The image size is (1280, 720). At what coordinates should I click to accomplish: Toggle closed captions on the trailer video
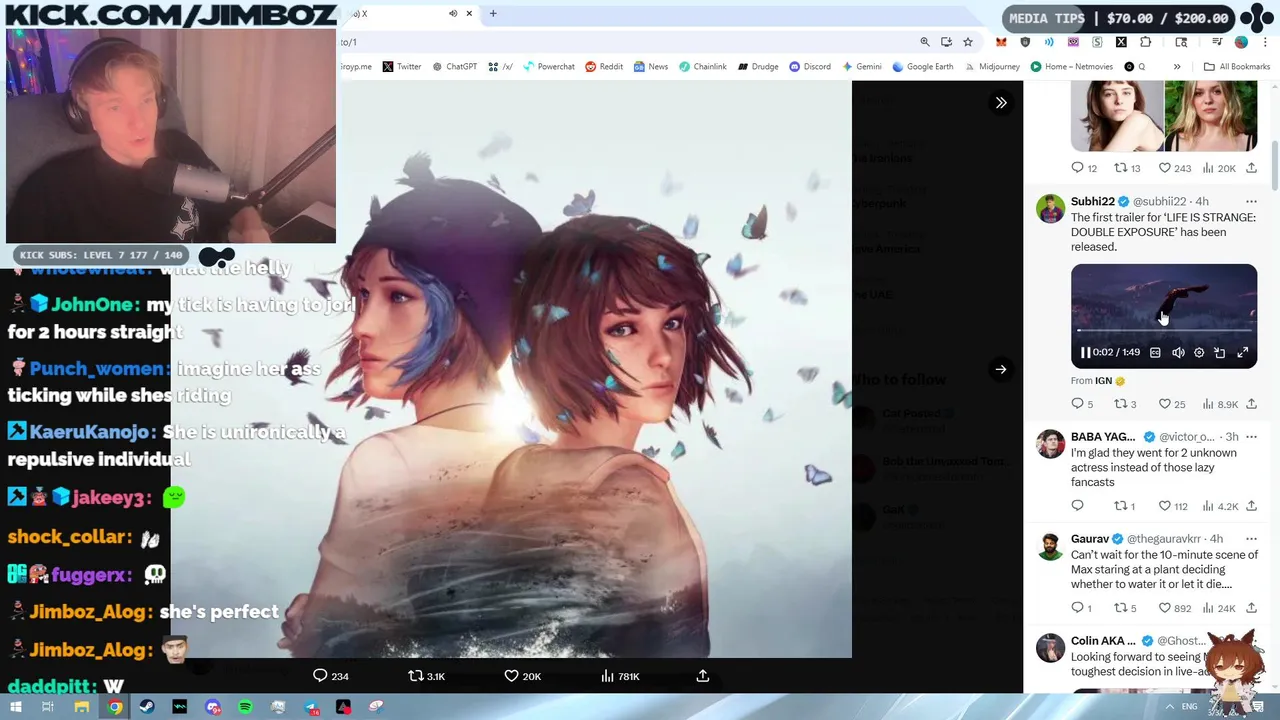pos(1155,353)
